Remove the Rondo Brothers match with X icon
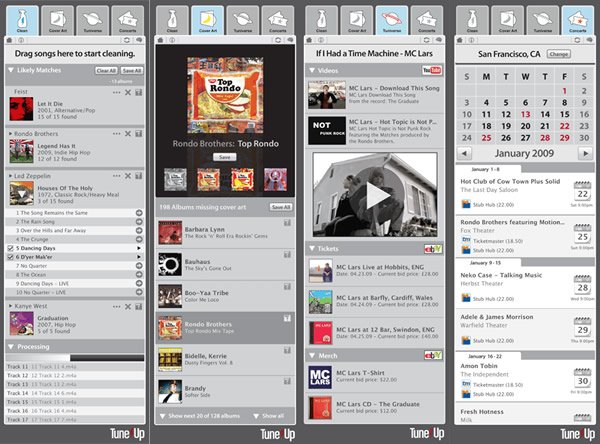600x444 pixels. (128, 134)
